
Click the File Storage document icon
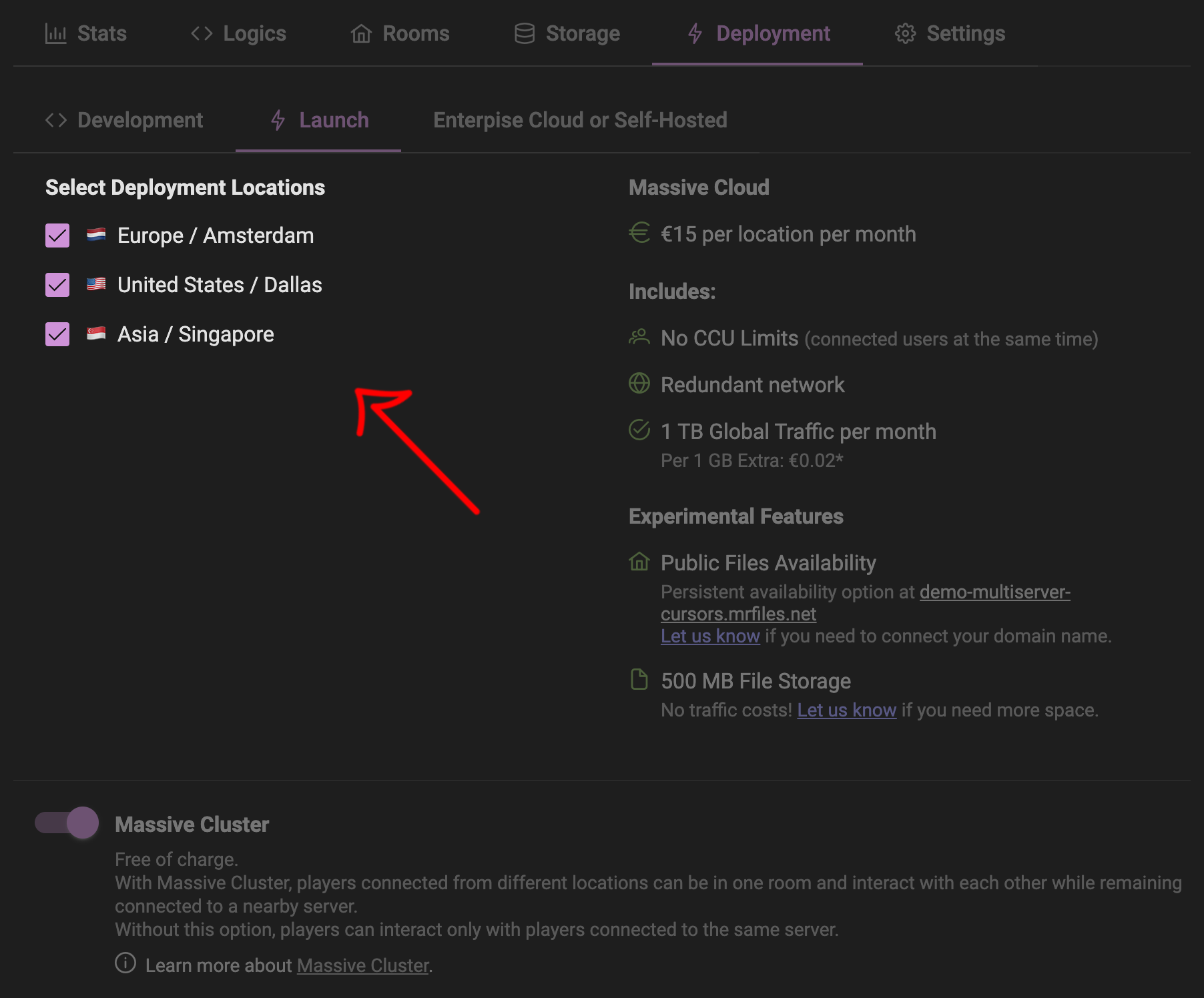(639, 679)
